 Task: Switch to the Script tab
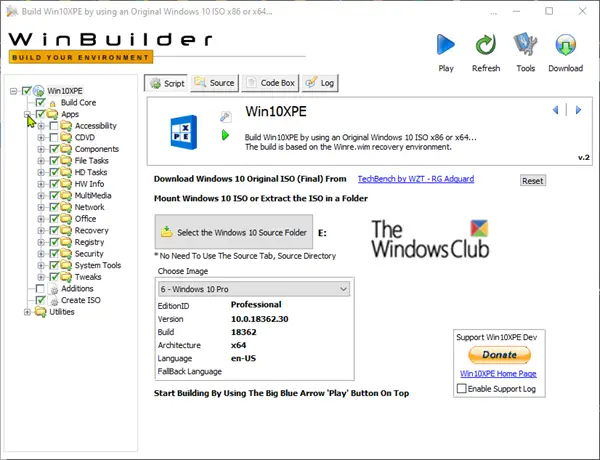(x=166, y=83)
